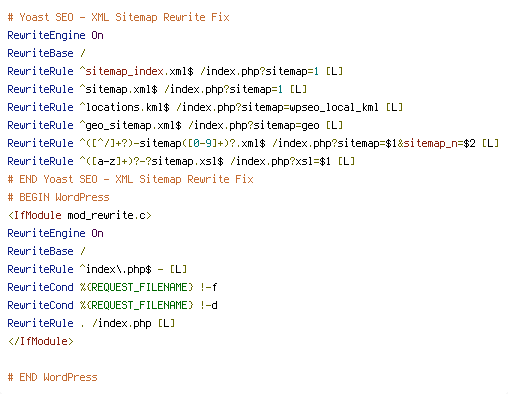Click the END WordPress comment line
Image resolution: width=508 pixels, height=394 pixels.
pos(52,377)
